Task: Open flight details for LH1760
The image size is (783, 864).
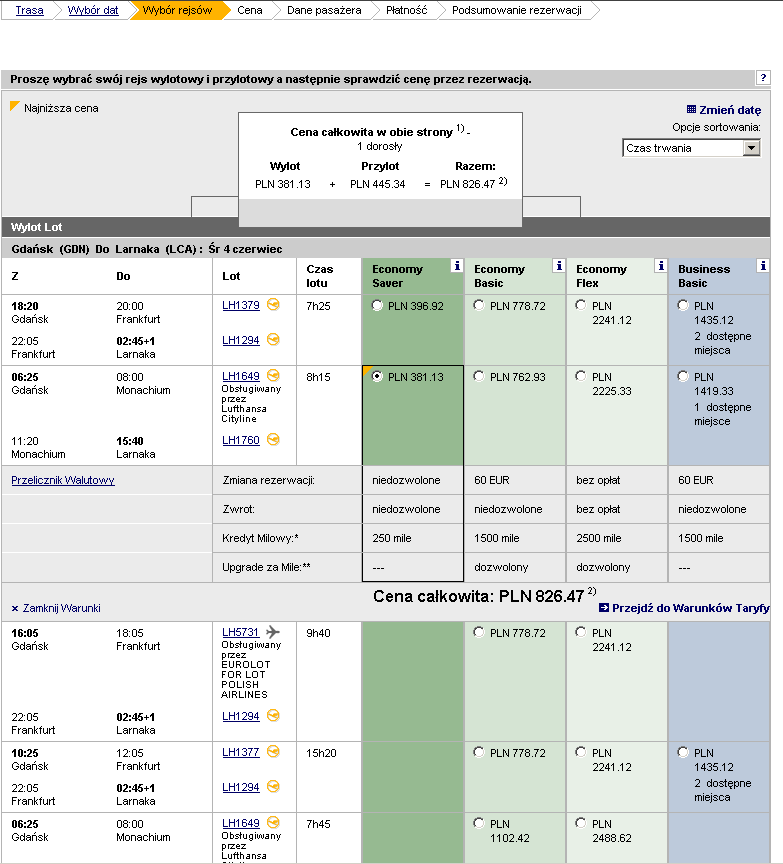Action: pyautogui.click(x=241, y=440)
